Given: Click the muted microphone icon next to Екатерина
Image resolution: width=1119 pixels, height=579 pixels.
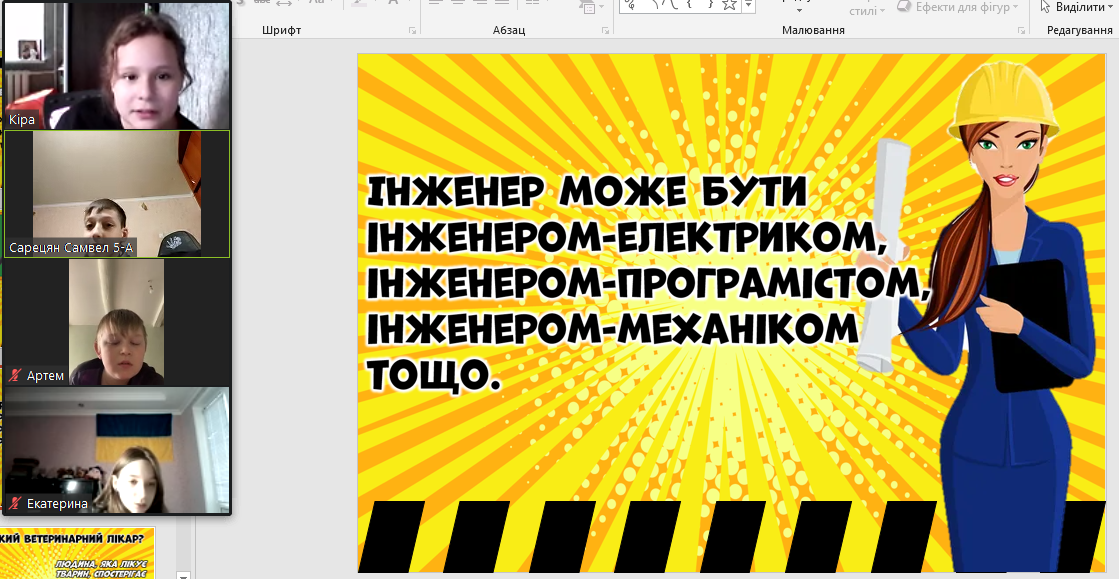Looking at the screenshot, I should [x=15, y=504].
